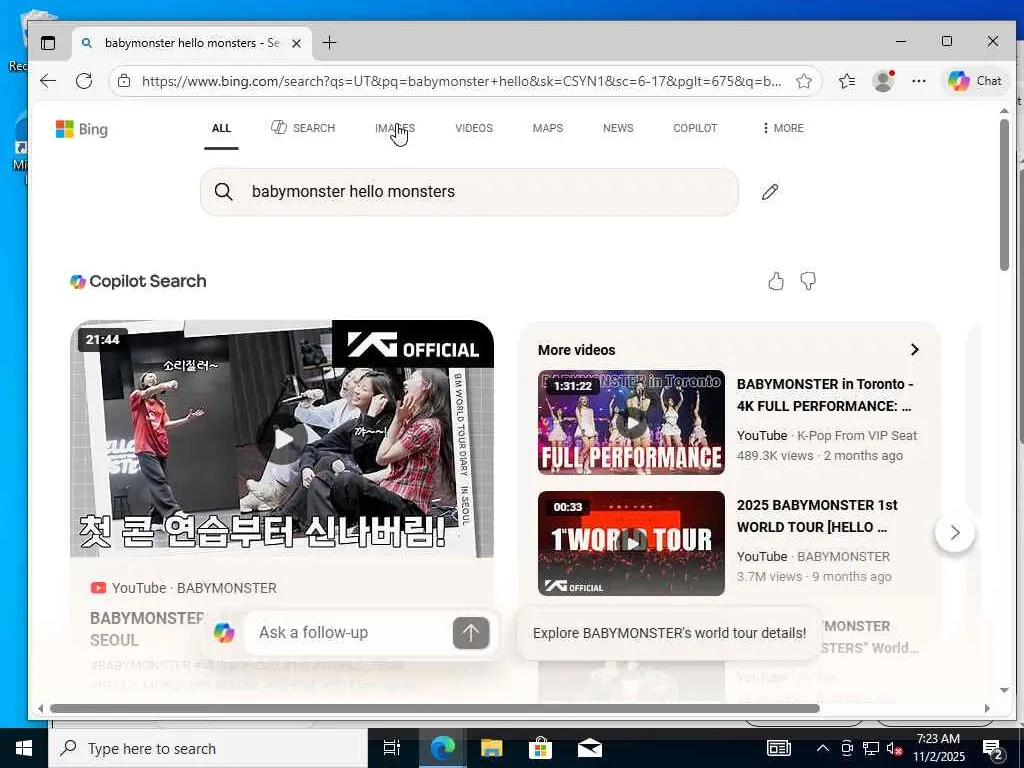Screen dimensions: 1024x768
Task: Click the page vertical scrollbar thumb
Action: (1004, 195)
